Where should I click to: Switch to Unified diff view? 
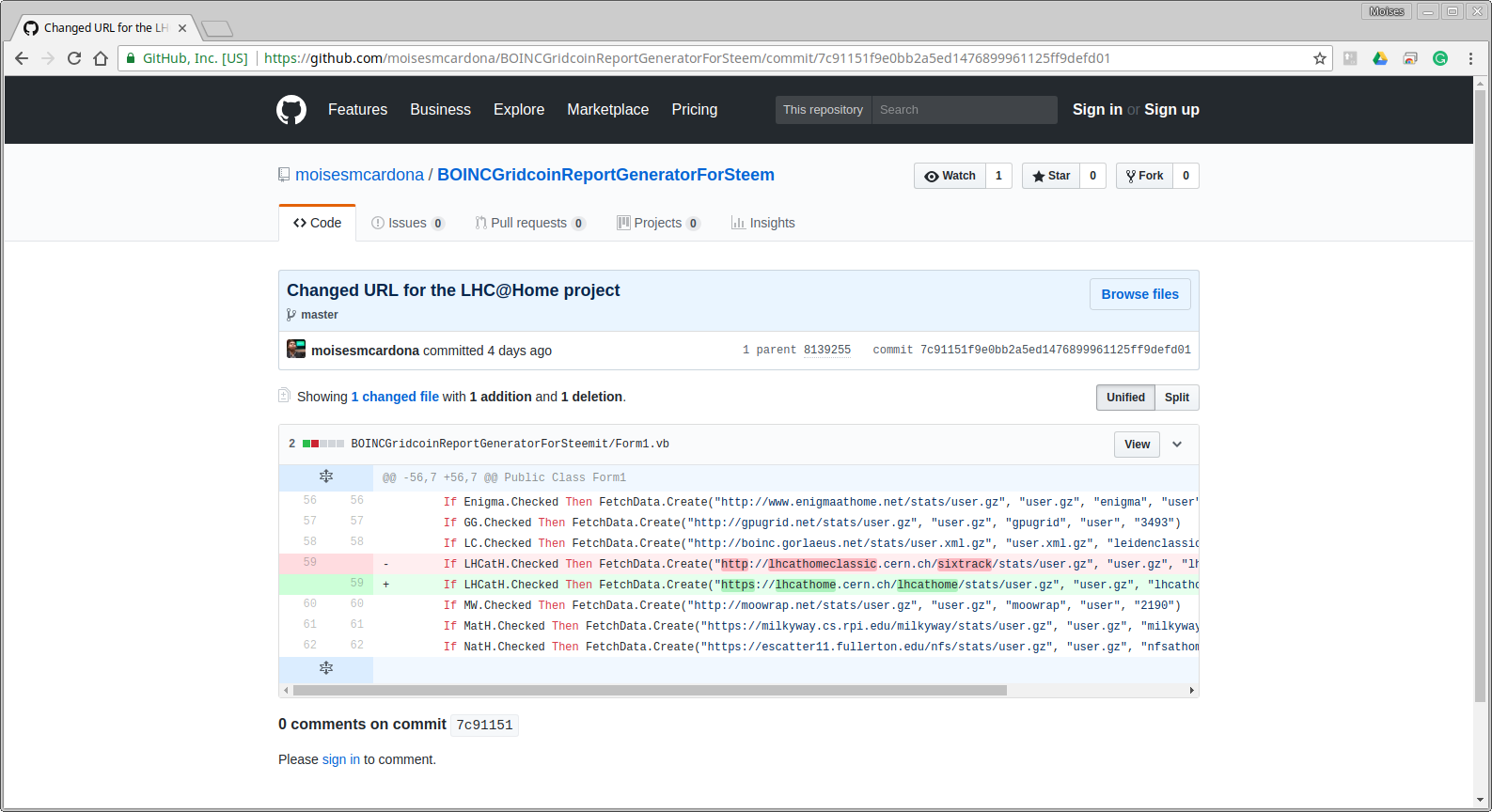[1125, 398]
